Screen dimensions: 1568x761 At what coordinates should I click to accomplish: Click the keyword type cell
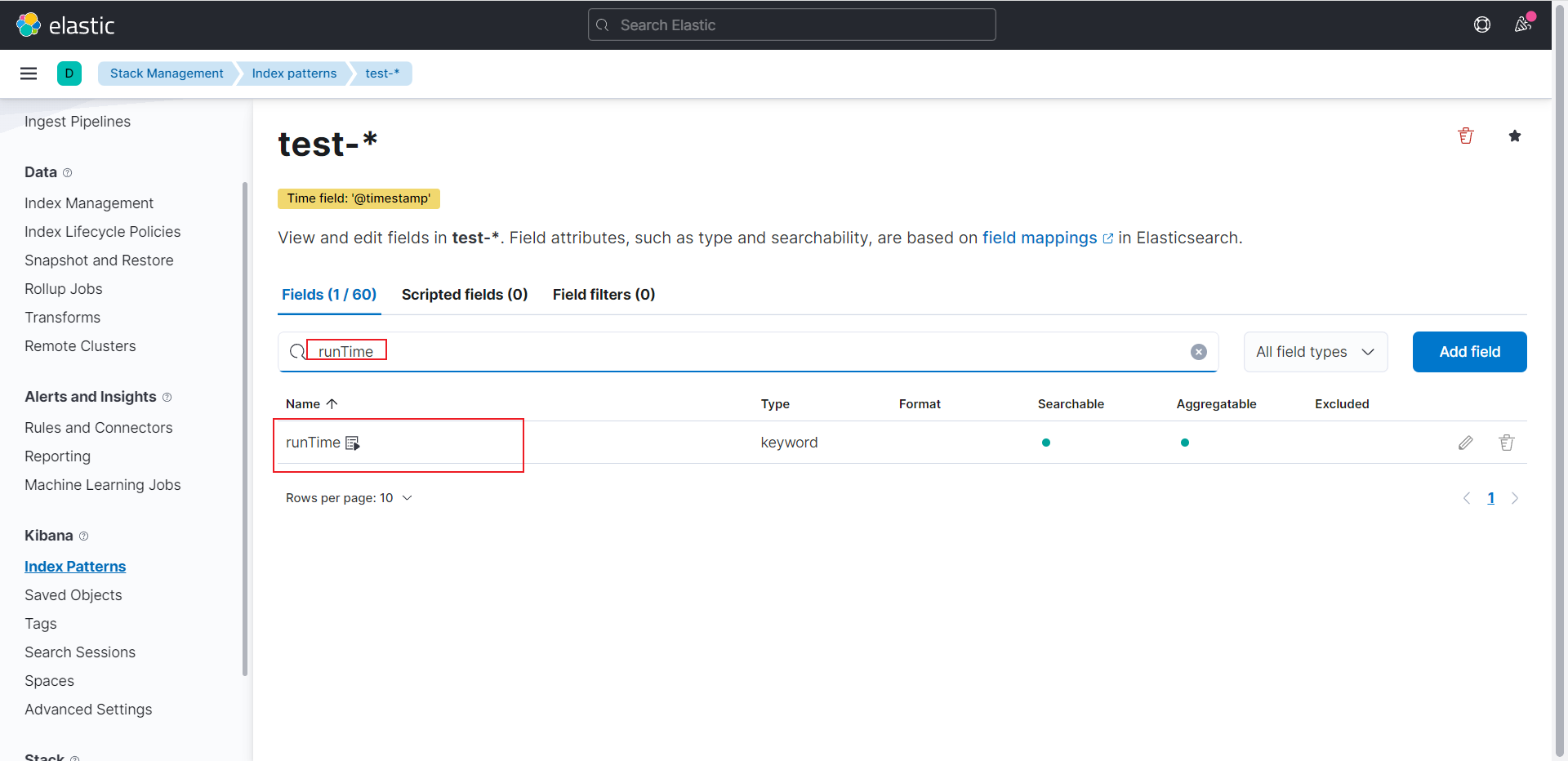coord(789,443)
